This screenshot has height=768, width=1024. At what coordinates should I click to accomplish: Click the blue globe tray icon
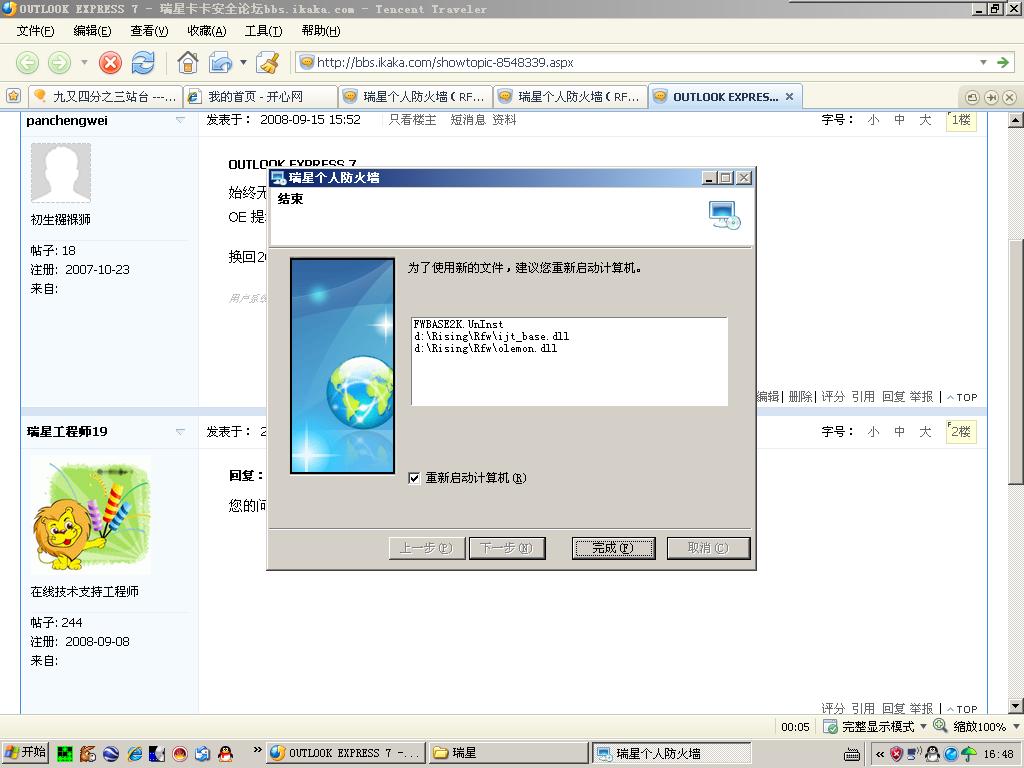pos(951,754)
